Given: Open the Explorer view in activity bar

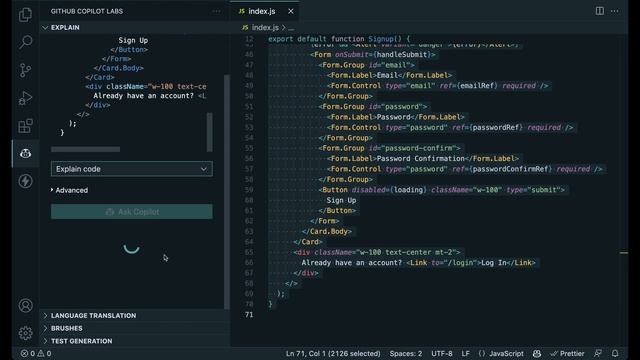Looking at the screenshot, I should coord(25,15).
